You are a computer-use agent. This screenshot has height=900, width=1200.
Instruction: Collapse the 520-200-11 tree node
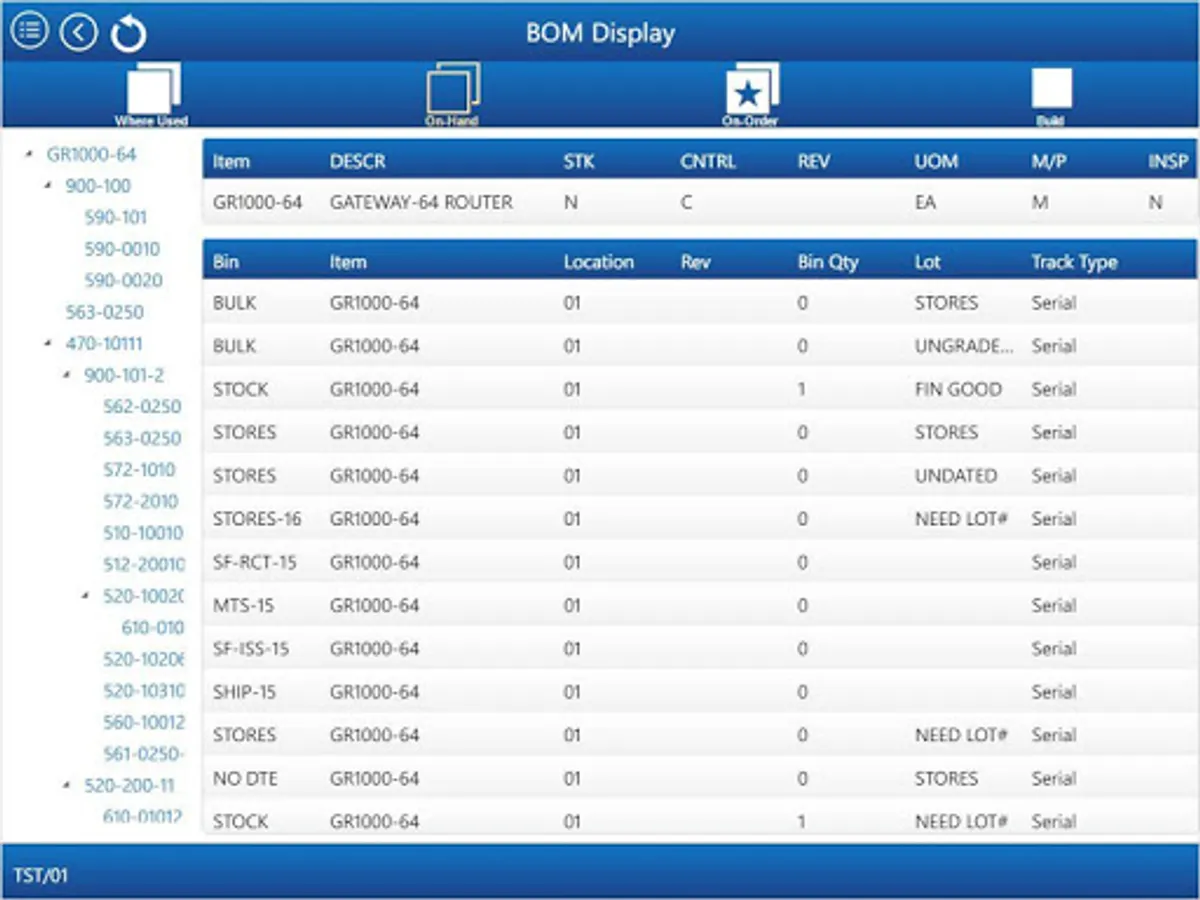click(x=68, y=786)
